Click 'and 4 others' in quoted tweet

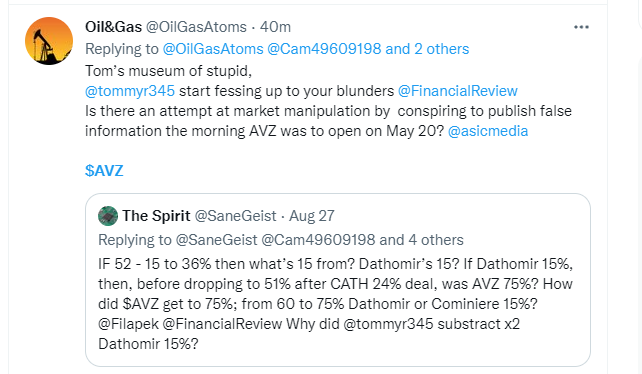[421, 240]
